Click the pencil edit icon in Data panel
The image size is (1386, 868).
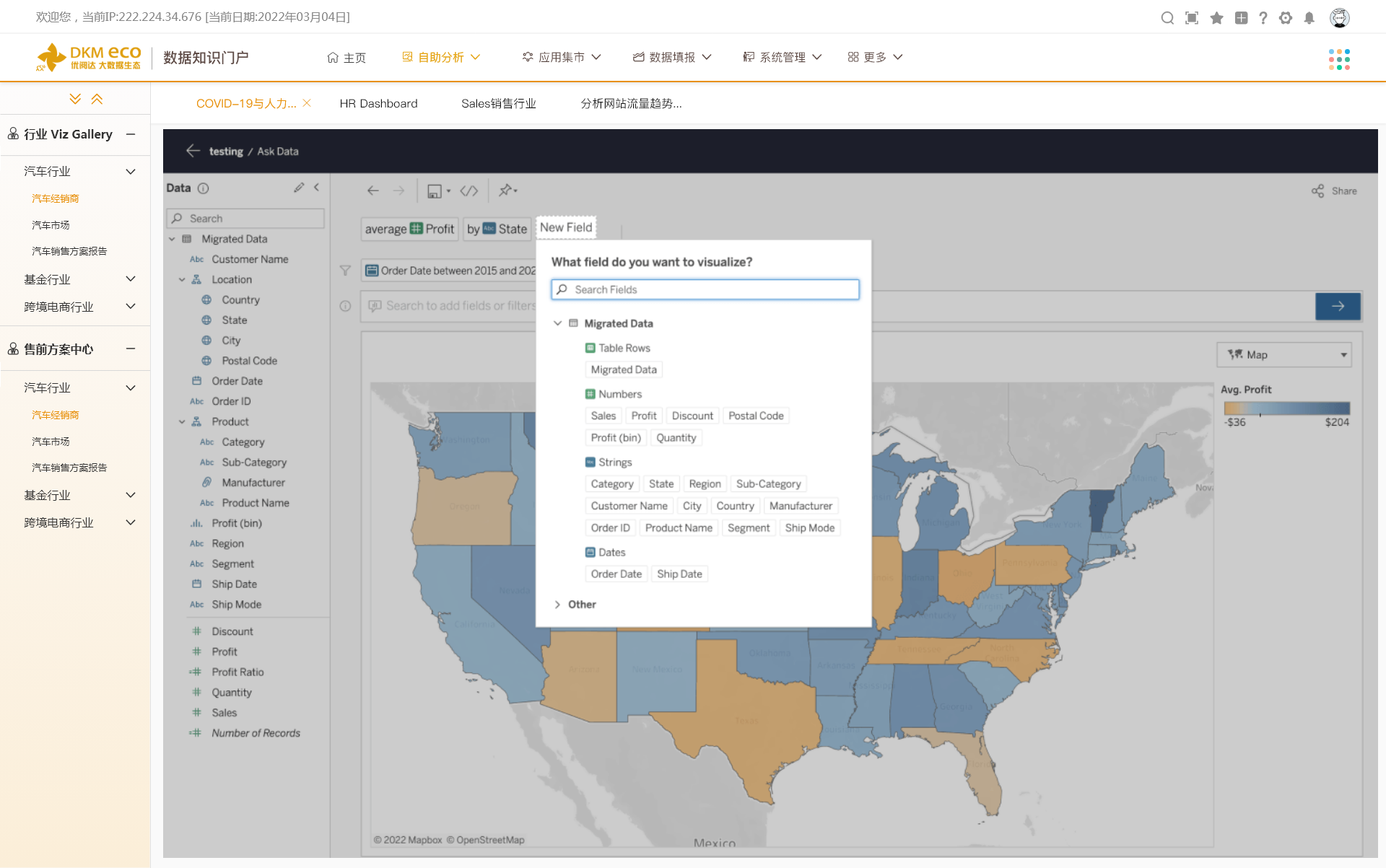299,188
